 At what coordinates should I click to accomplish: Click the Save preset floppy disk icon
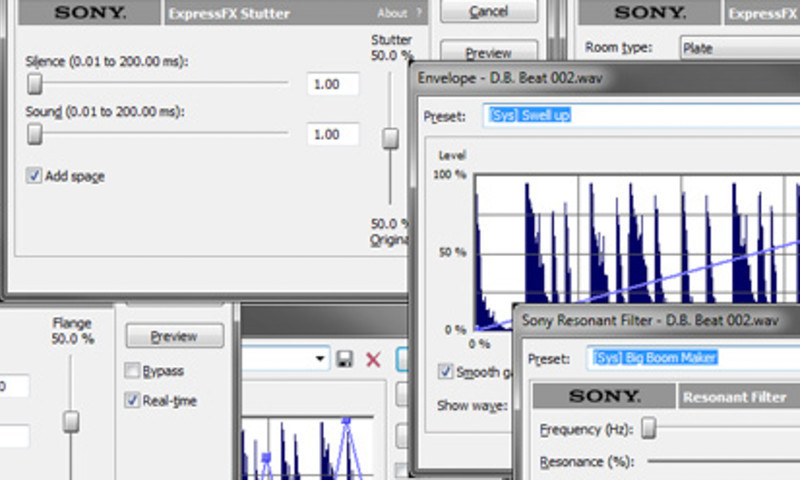click(345, 359)
